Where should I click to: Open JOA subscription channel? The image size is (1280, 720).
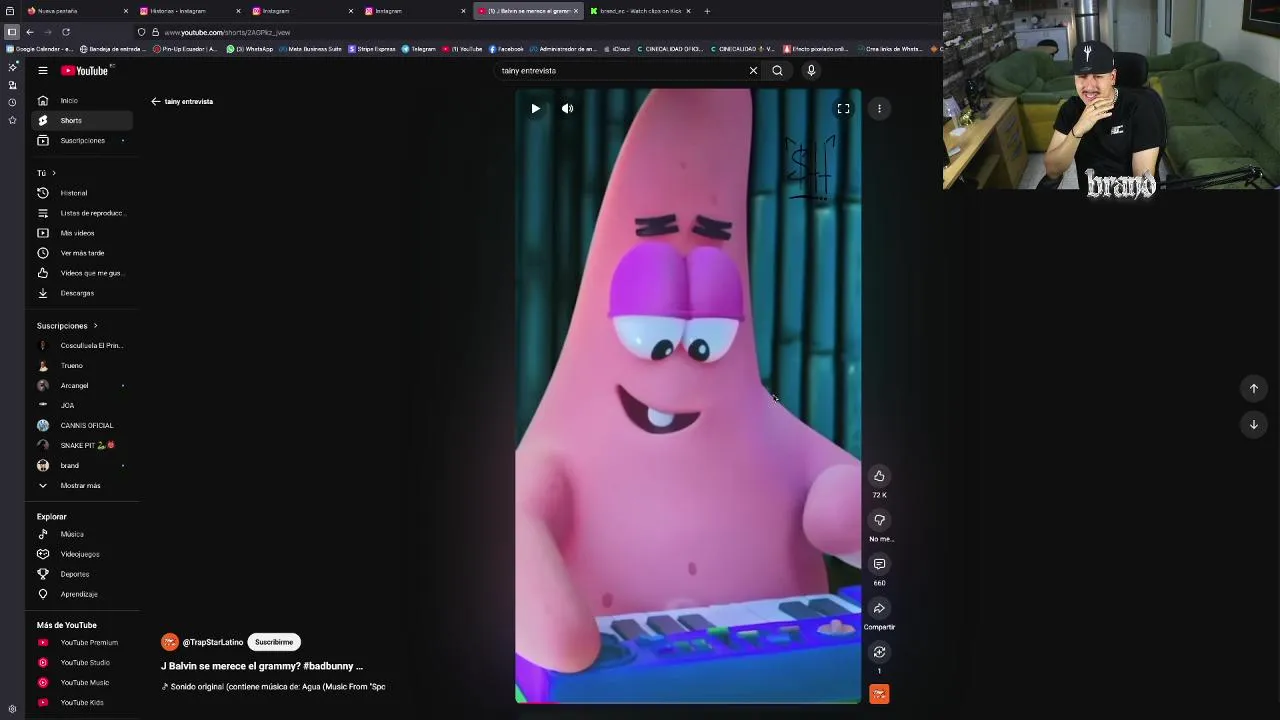[80, 405]
